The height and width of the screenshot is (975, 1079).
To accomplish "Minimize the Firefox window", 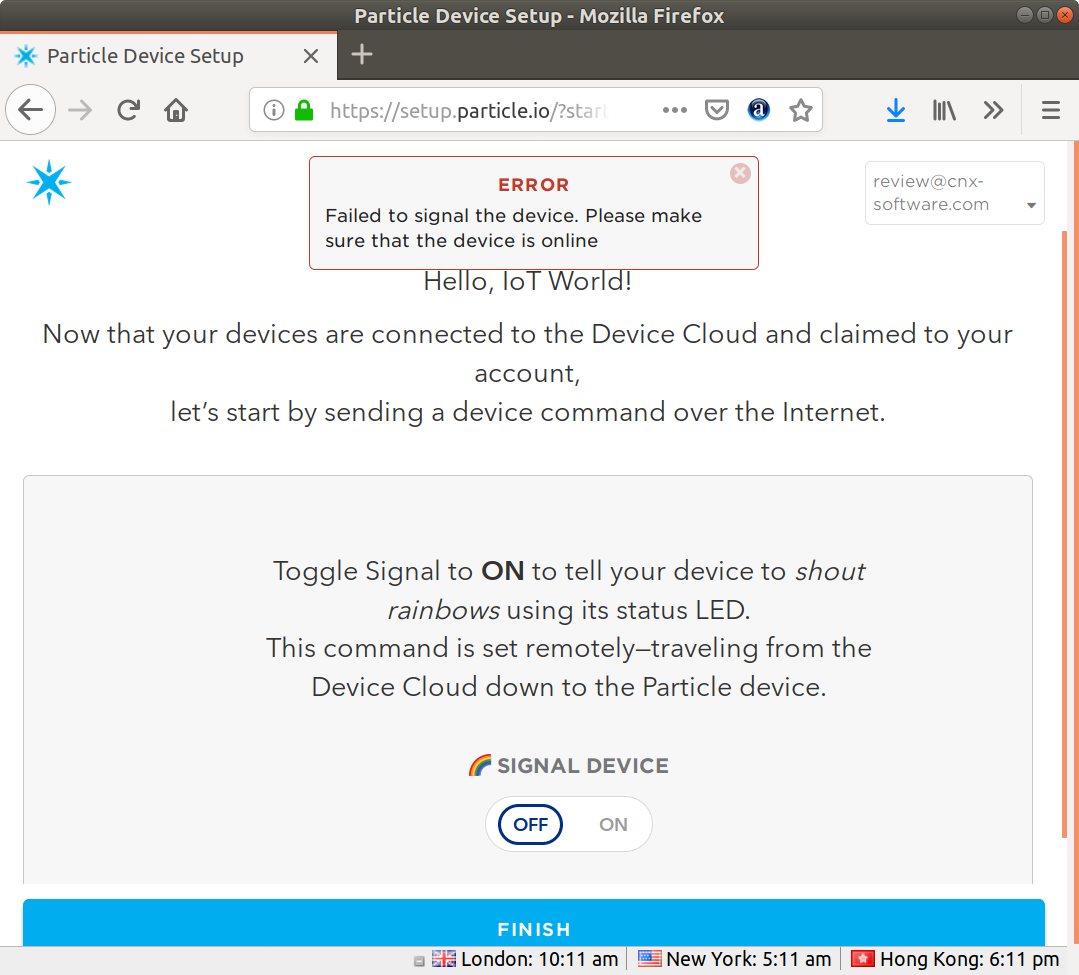I will point(1025,15).
